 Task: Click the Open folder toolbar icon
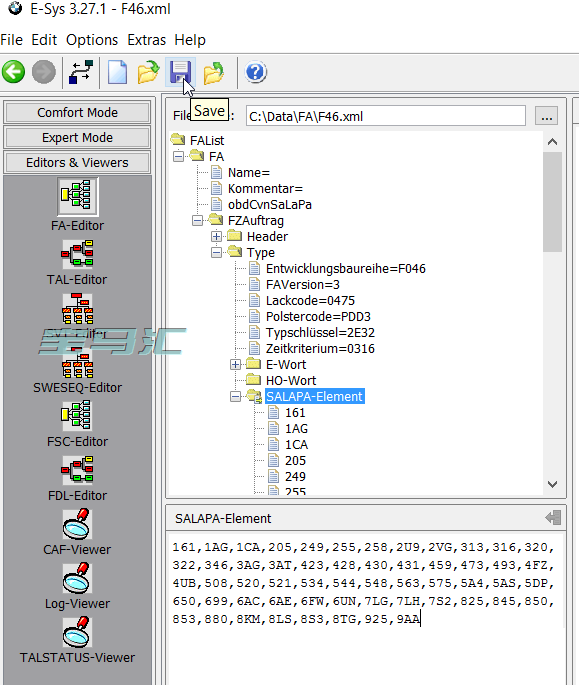pos(149,72)
